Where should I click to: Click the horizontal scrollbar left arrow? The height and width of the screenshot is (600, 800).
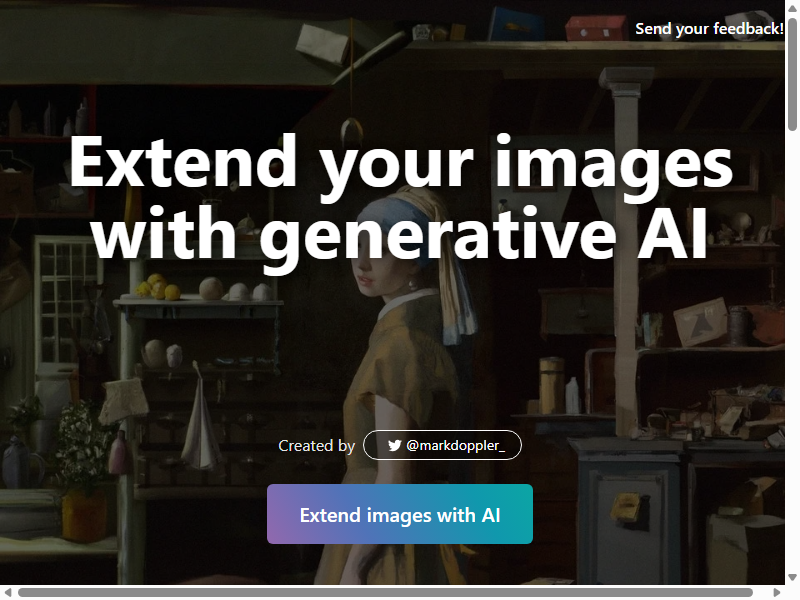click(x=7, y=592)
